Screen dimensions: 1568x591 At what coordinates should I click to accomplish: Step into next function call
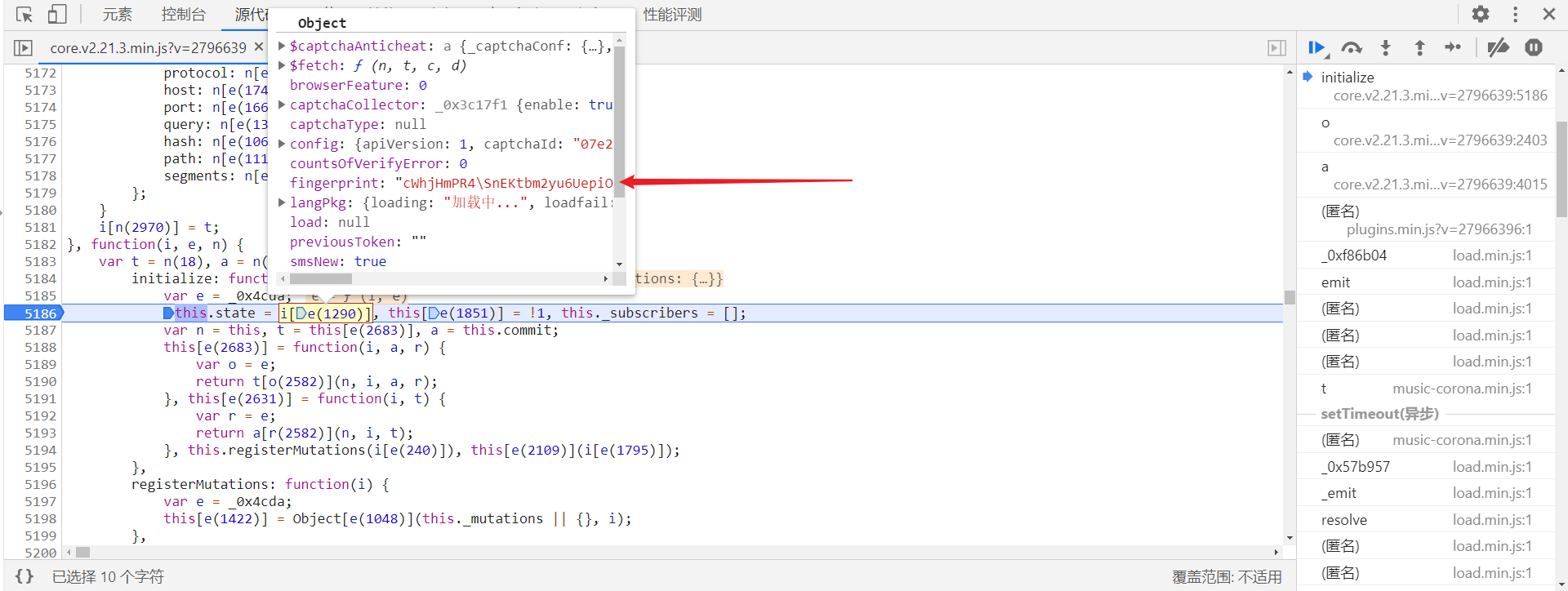click(1386, 48)
